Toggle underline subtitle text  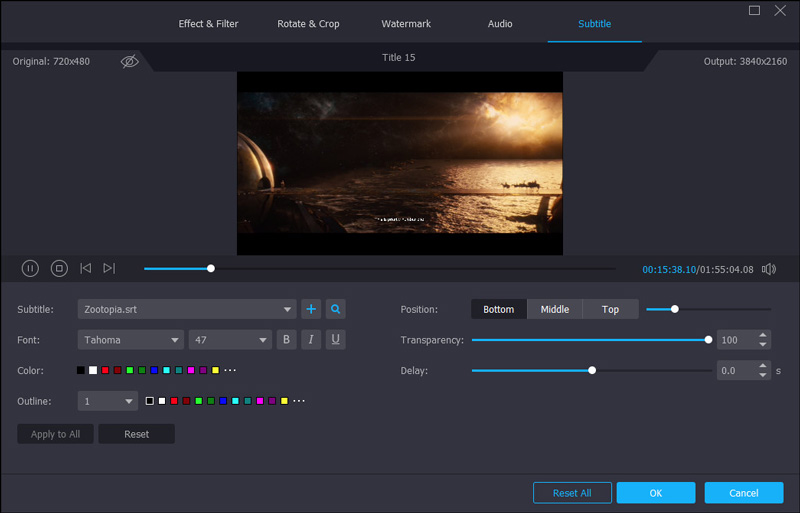click(336, 340)
